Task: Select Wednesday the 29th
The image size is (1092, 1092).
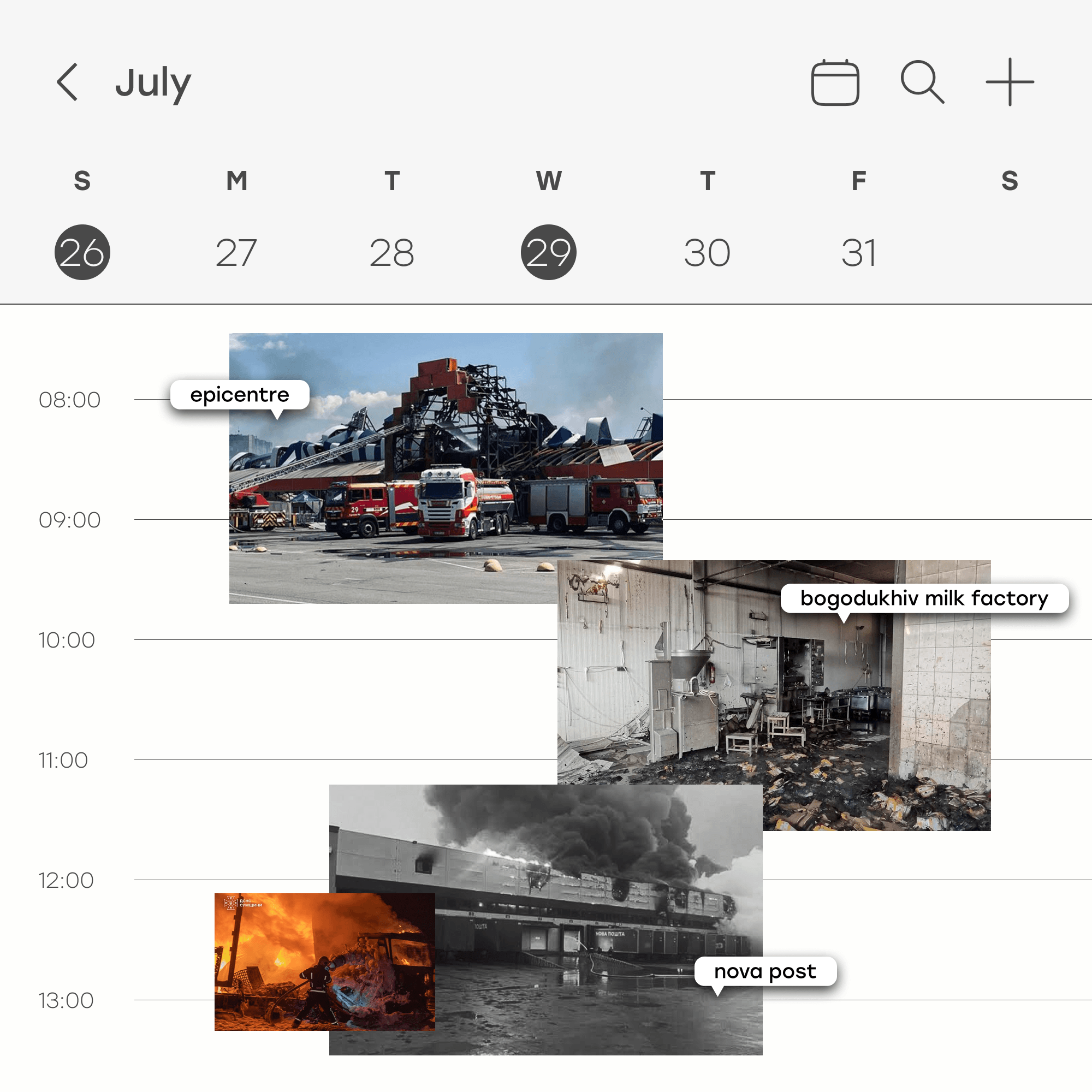Action: (548, 252)
